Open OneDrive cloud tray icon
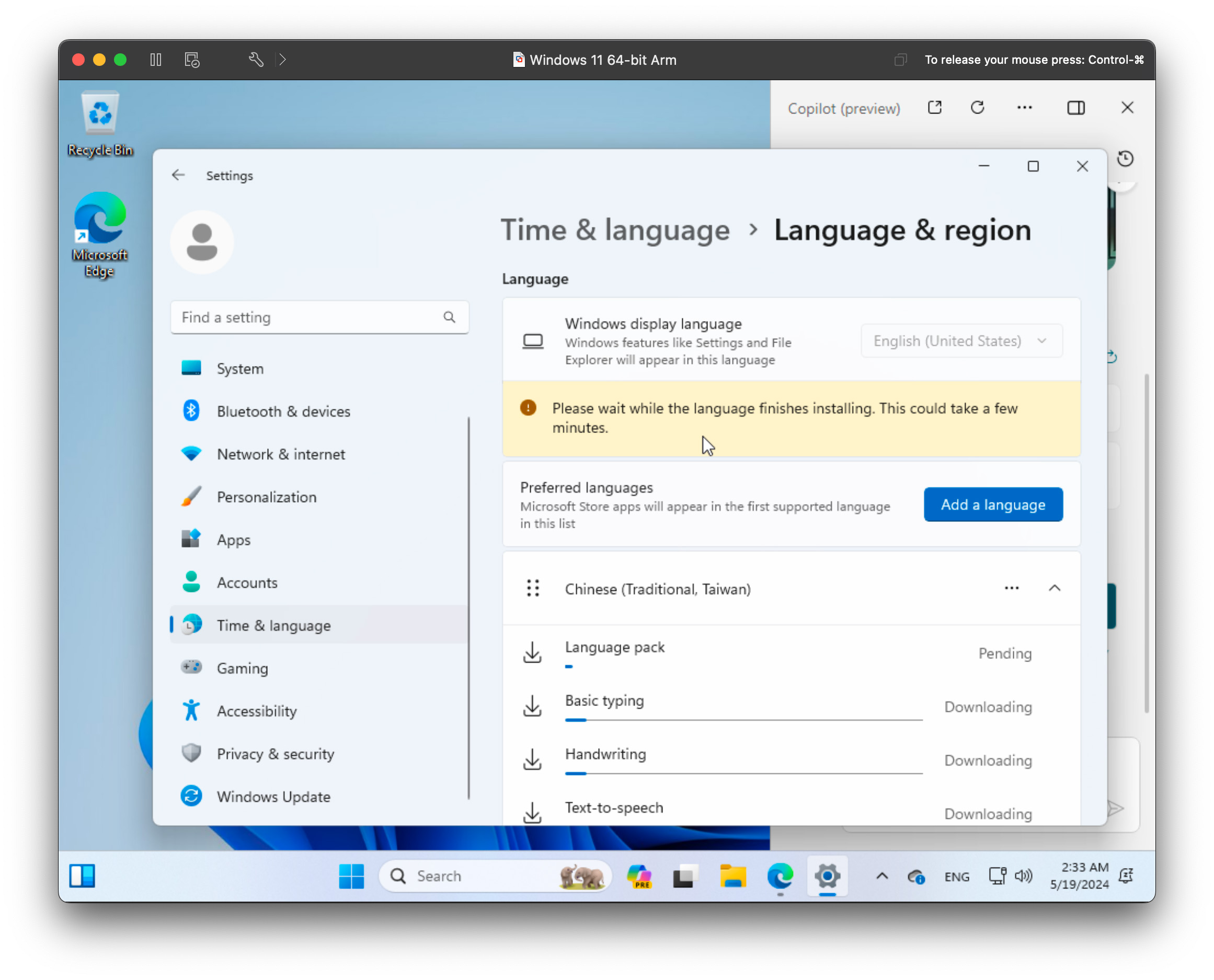Screen dimensions: 1214x980 (915, 876)
